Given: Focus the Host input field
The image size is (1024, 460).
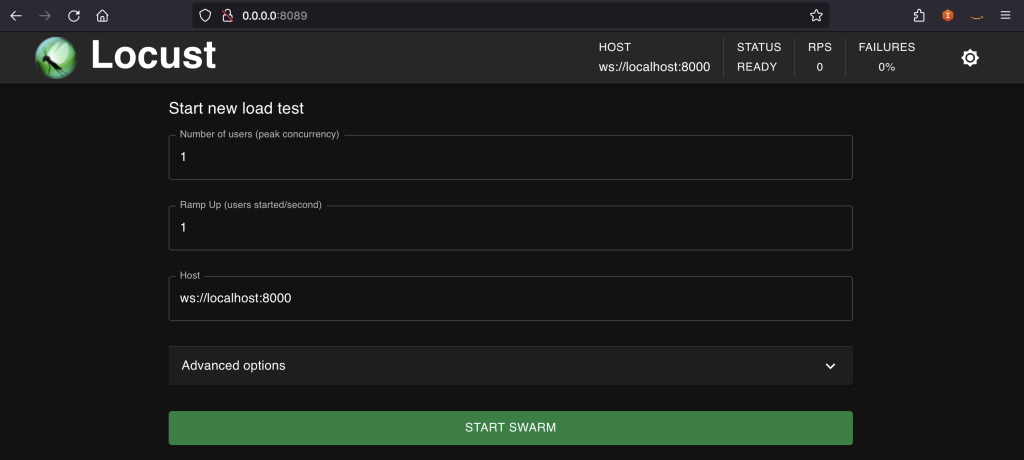Looking at the screenshot, I should [510, 299].
